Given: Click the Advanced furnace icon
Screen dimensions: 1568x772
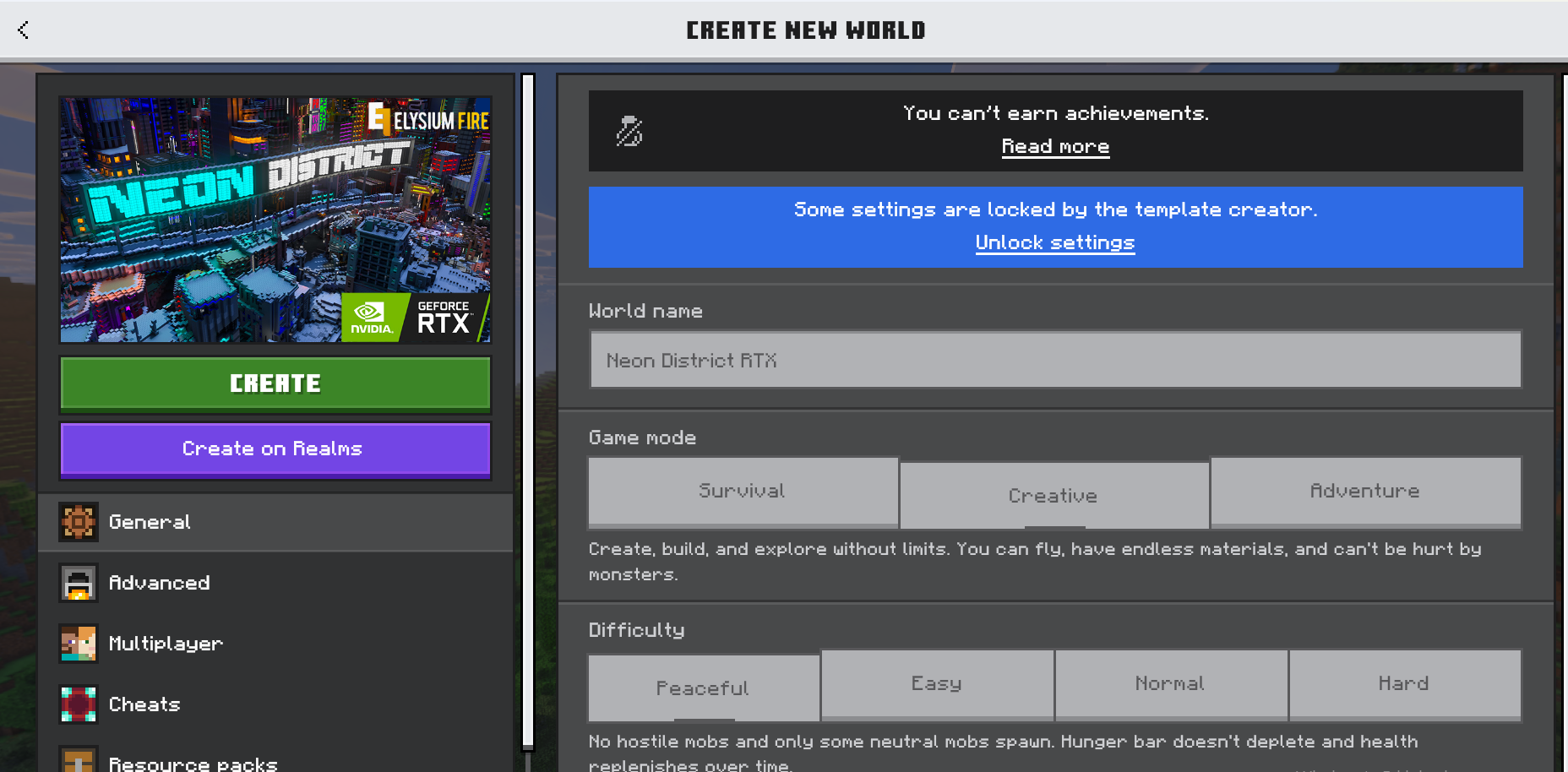Looking at the screenshot, I should tap(79, 583).
